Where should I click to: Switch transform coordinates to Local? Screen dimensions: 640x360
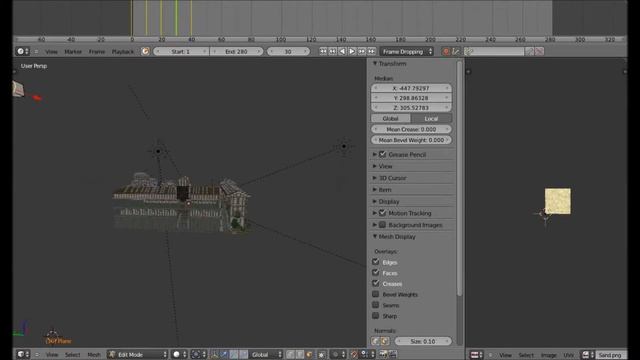click(x=431, y=118)
